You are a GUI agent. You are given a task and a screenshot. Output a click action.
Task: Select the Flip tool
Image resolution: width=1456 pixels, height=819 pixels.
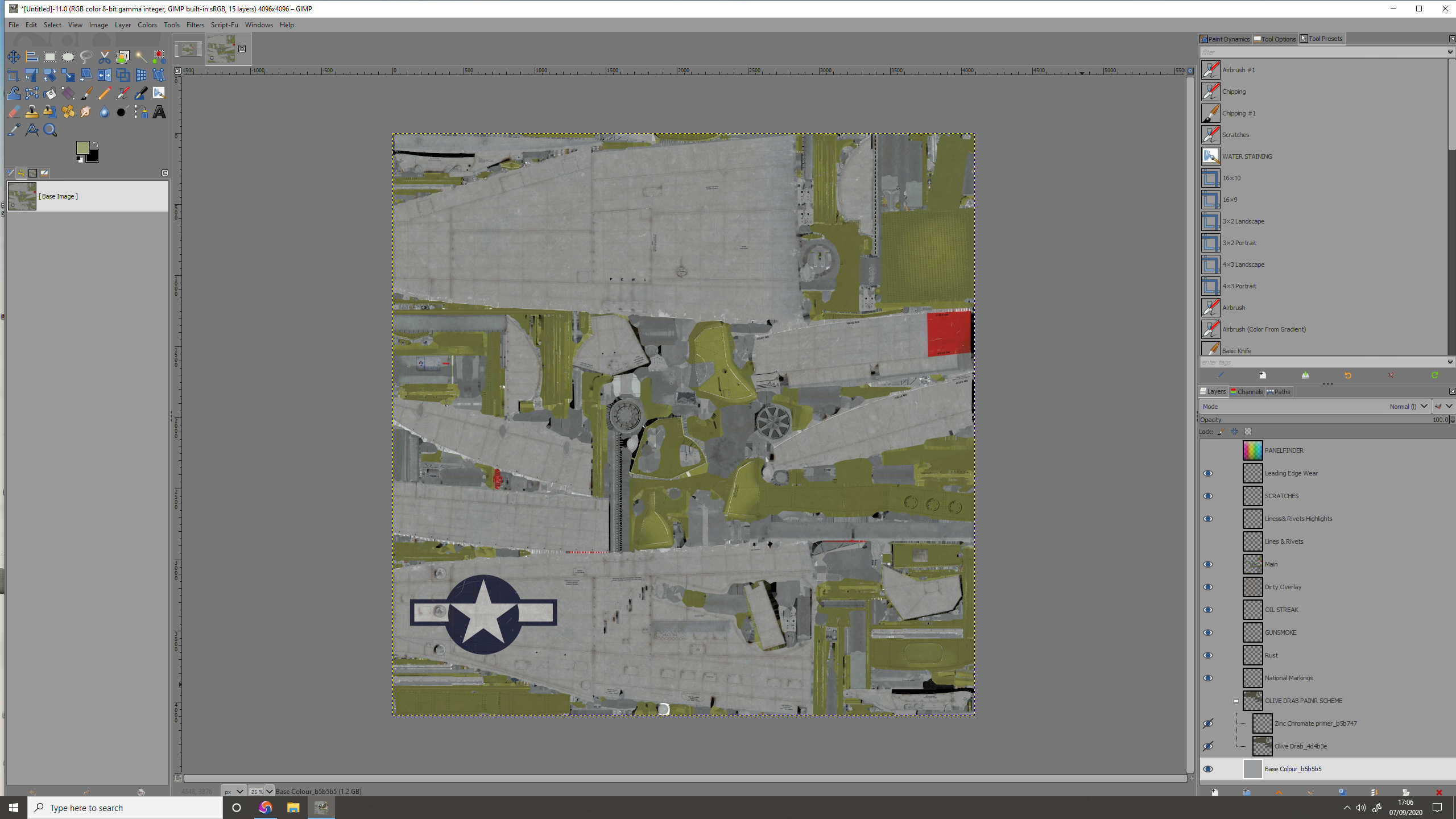click(x=104, y=75)
